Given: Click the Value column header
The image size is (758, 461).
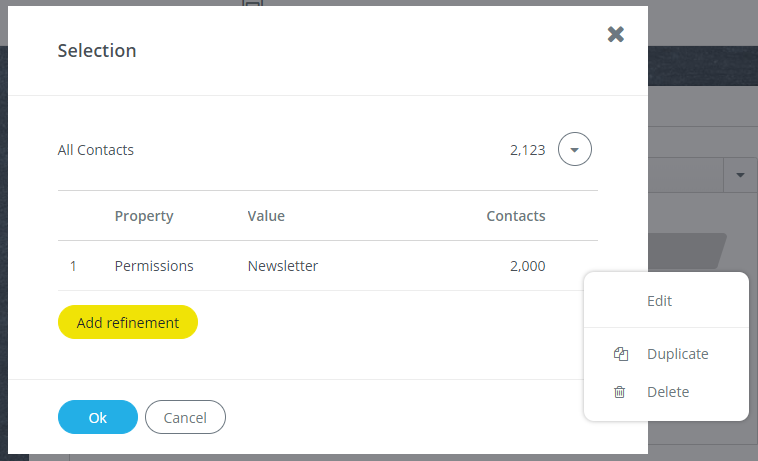Looking at the screenshot, I should pos(266,216).
